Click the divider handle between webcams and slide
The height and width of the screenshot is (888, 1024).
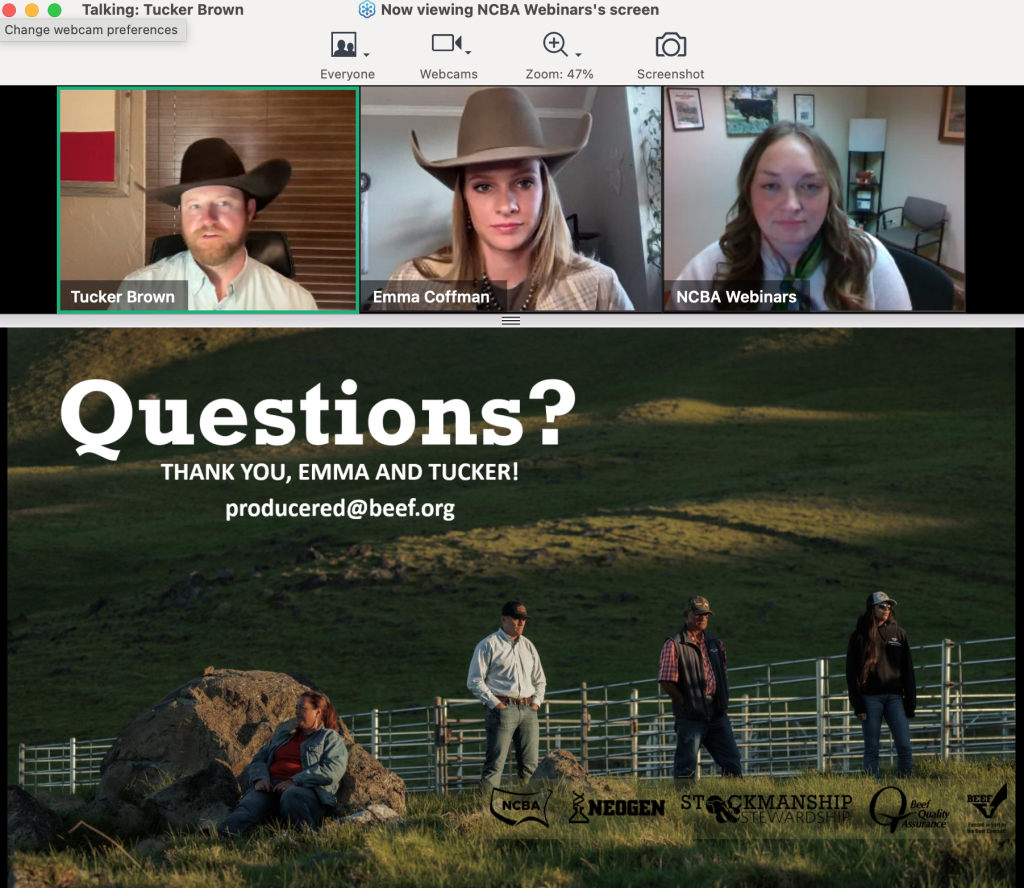511,321
